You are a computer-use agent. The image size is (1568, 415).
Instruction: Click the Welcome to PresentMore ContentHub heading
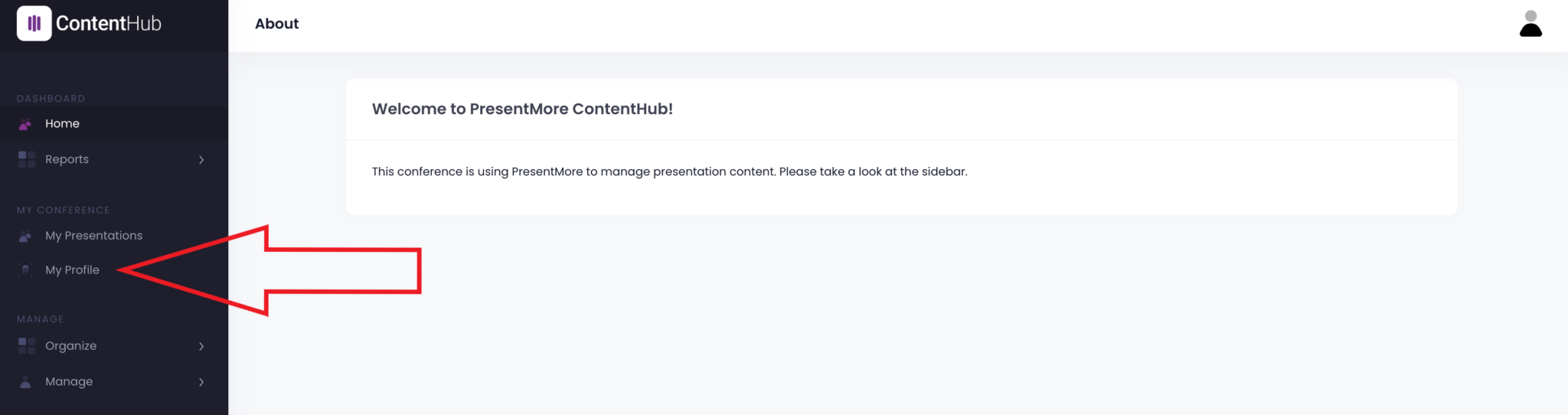point(522,109)
